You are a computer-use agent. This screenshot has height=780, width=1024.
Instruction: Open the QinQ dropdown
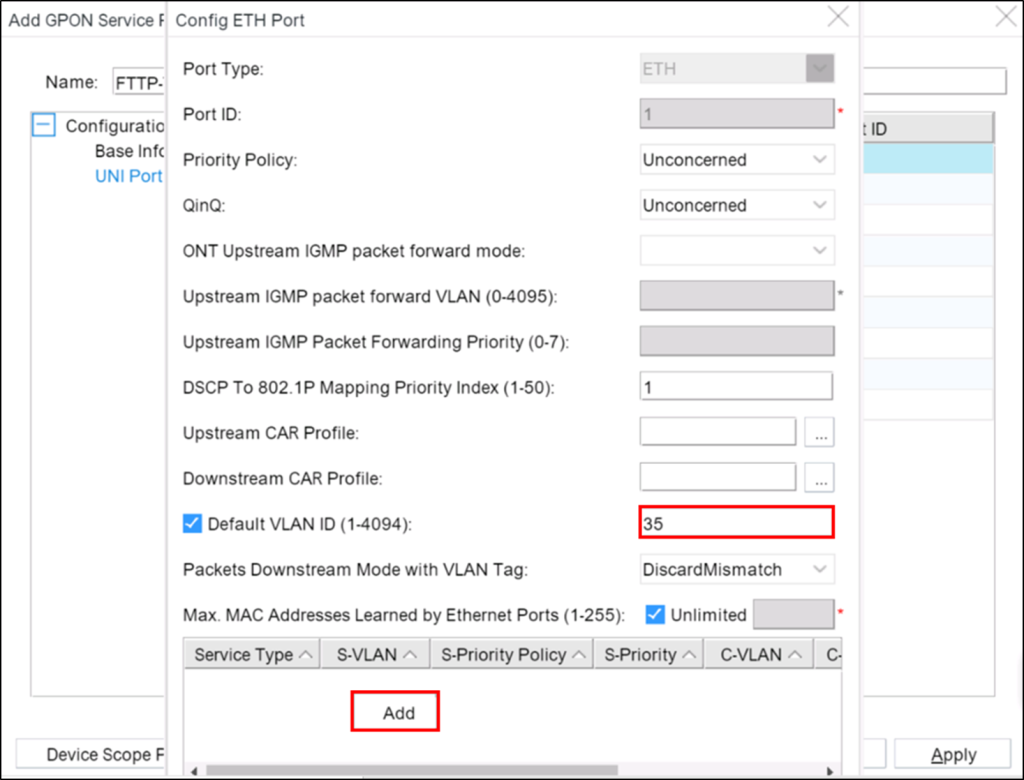pos(820,205)
